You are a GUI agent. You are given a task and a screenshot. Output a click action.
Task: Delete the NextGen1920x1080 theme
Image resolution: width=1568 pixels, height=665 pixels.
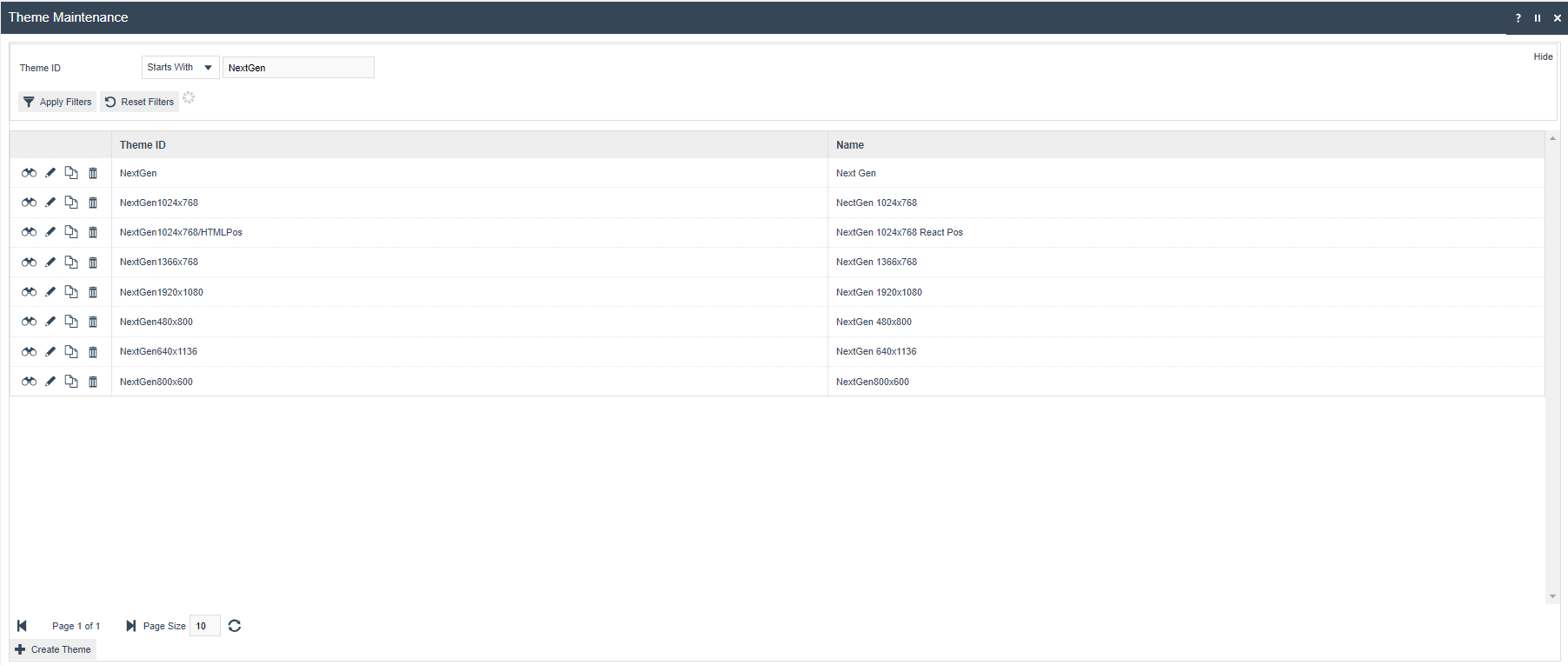coord(93,292)
